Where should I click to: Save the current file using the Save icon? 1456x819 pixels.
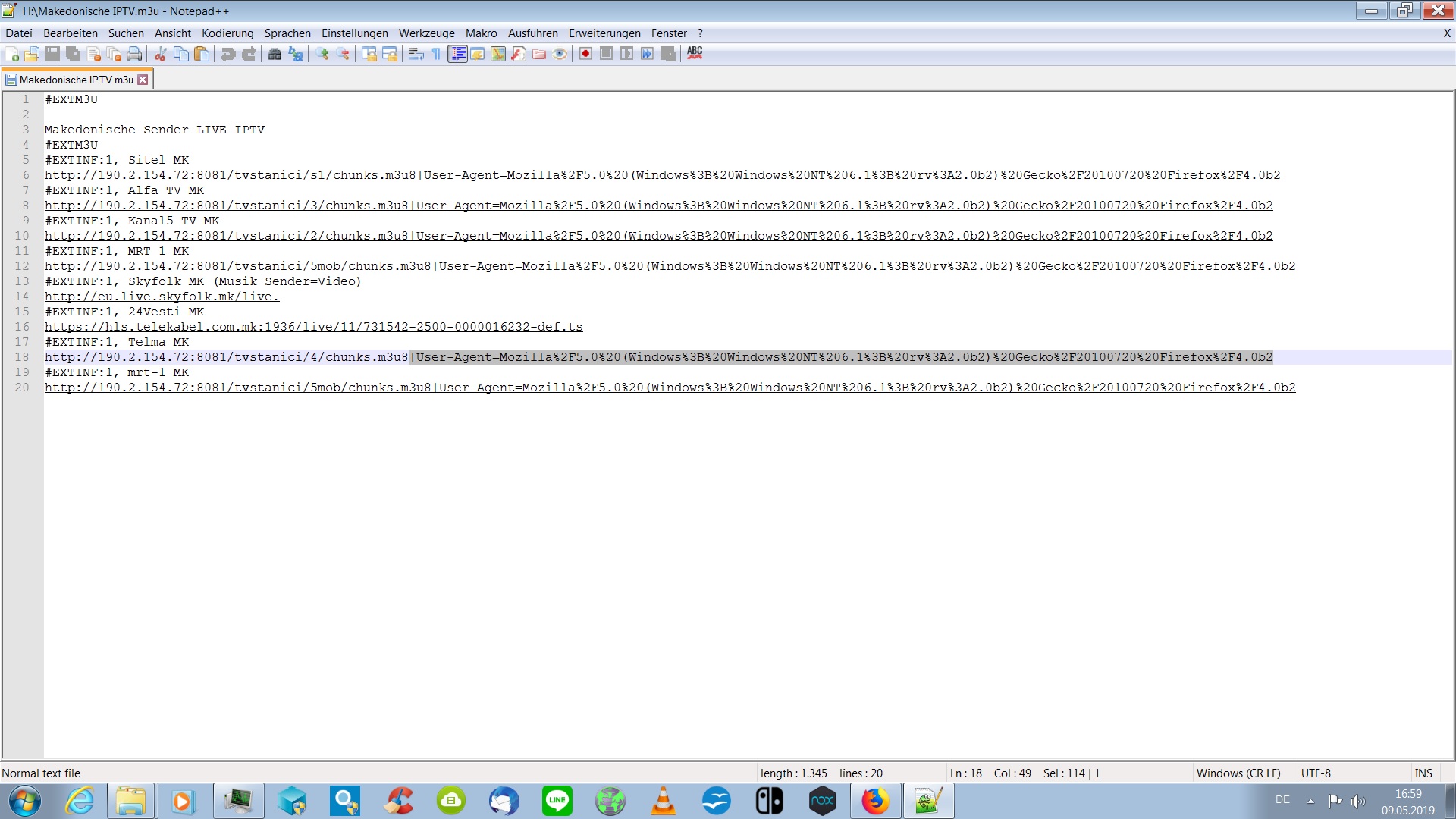52,54
